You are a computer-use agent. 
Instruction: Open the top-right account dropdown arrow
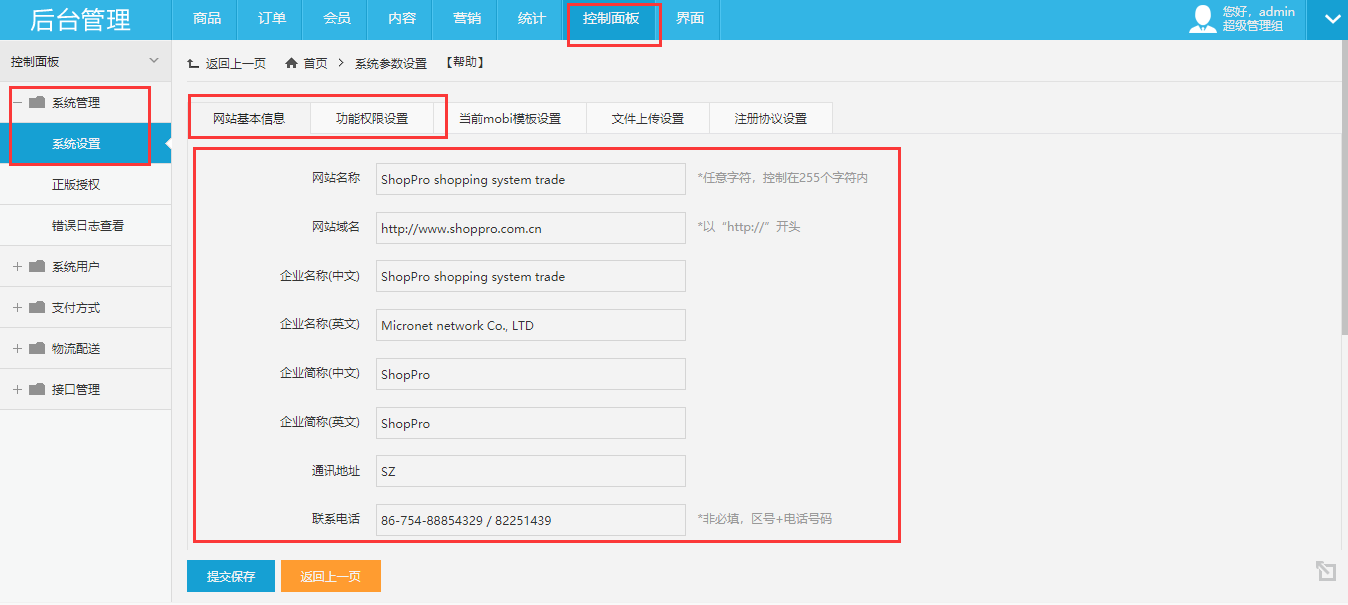pyautogui.click(x=1331, y=19)
